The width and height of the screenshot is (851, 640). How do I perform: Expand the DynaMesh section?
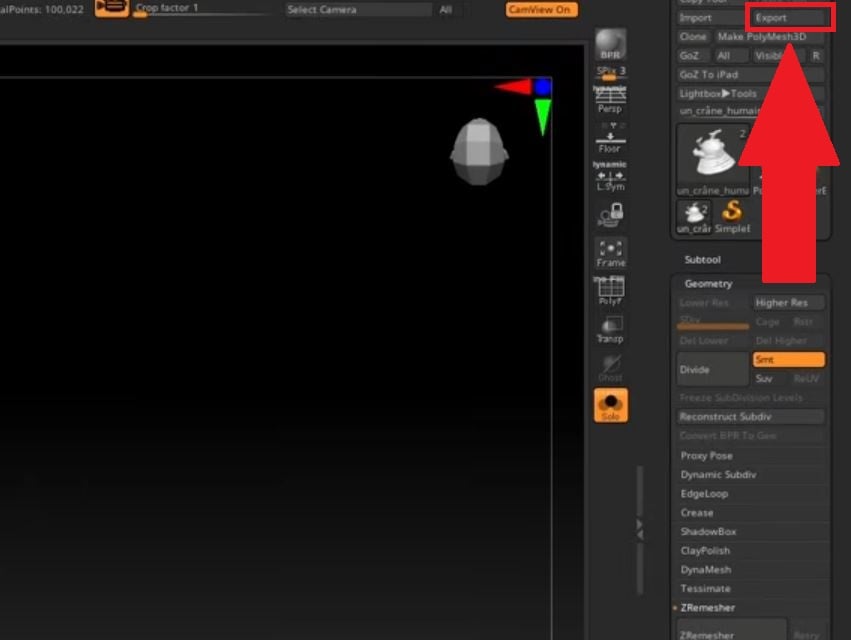[706, 569]
